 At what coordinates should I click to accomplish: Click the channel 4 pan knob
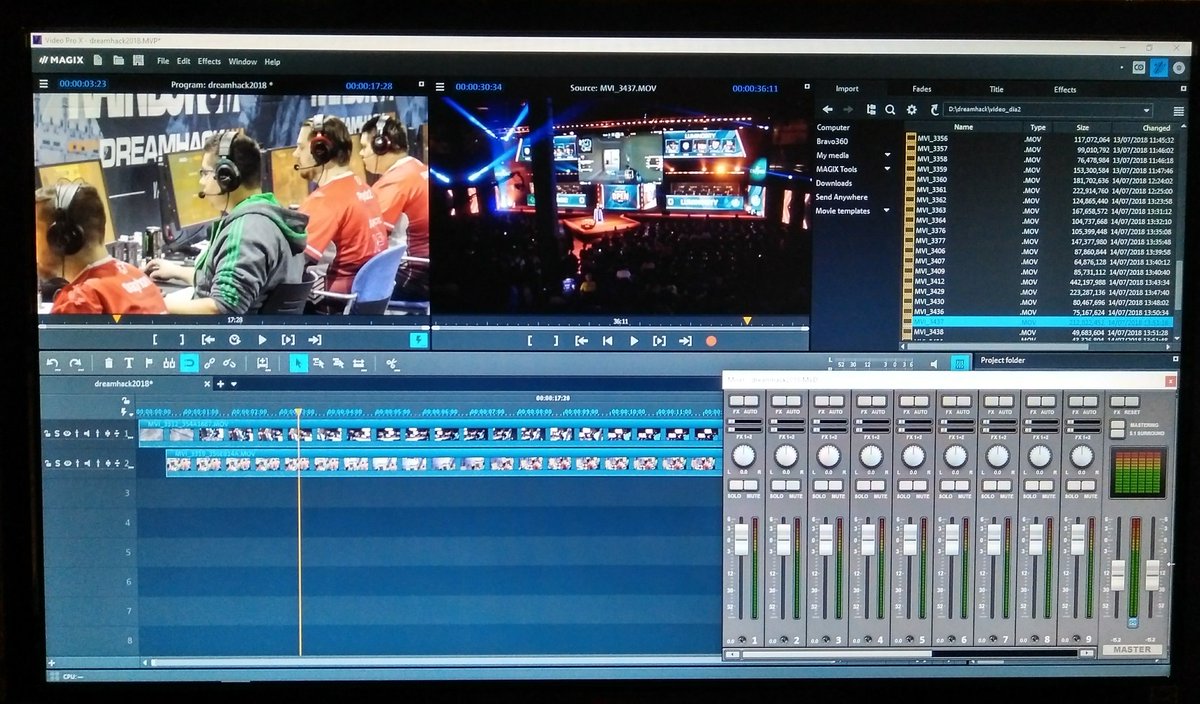(x=871, y=456)
